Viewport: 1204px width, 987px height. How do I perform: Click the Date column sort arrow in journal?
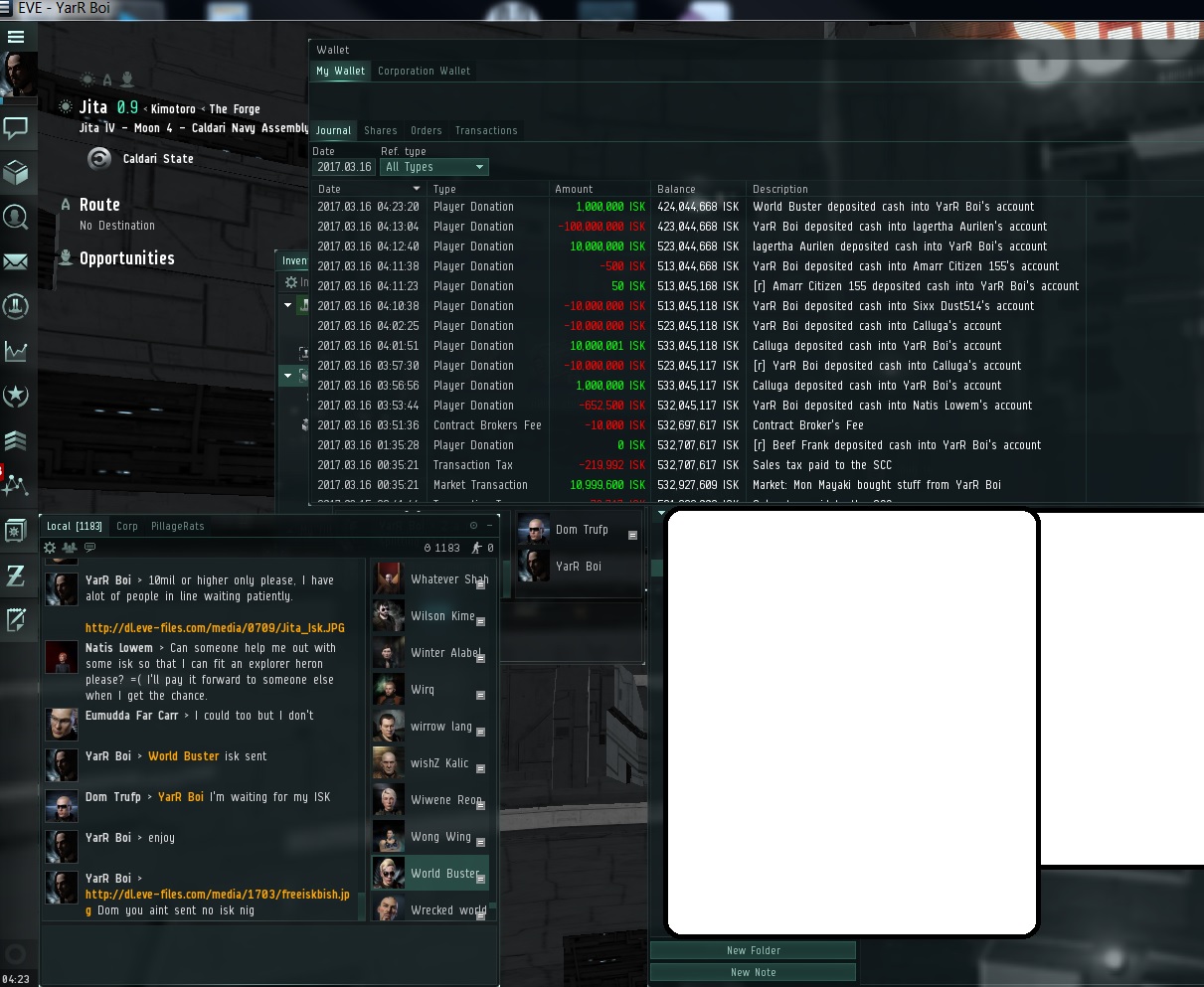pyautogui.click(x=417, y=189)
